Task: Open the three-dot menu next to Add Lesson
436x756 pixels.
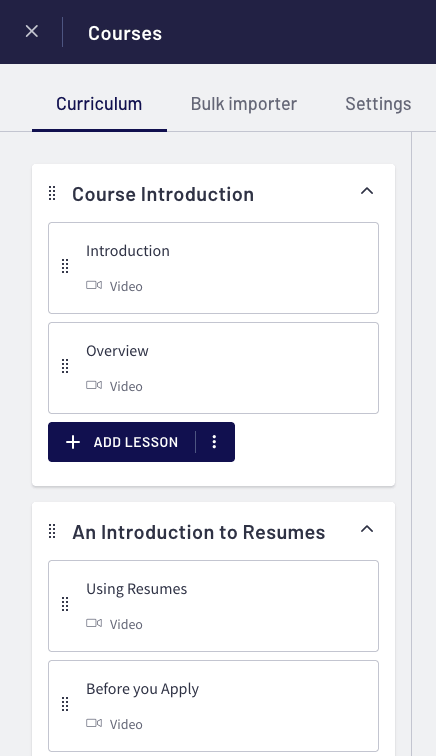Action: [x=214, y=442]
